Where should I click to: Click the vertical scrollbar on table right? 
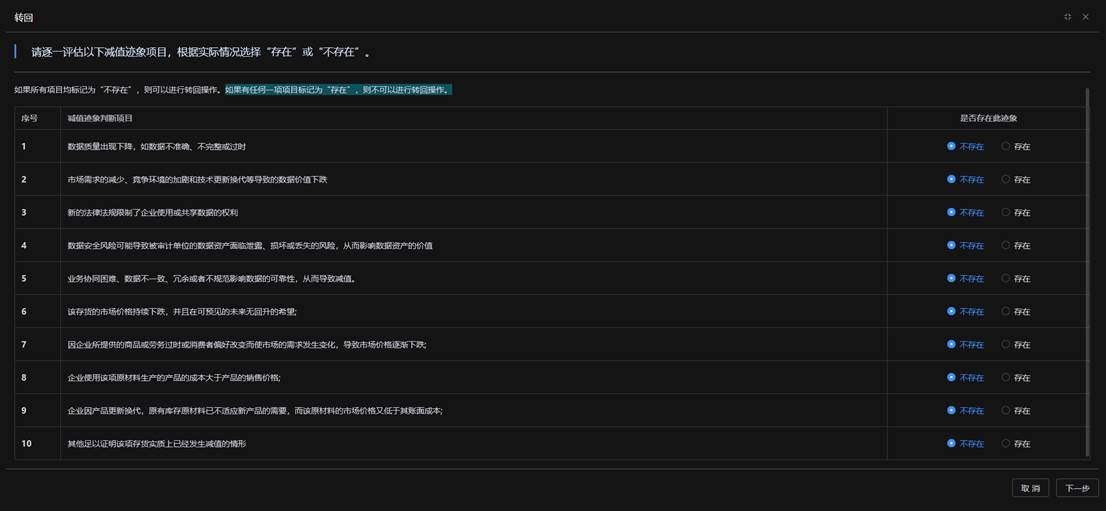pos(1087,270)
